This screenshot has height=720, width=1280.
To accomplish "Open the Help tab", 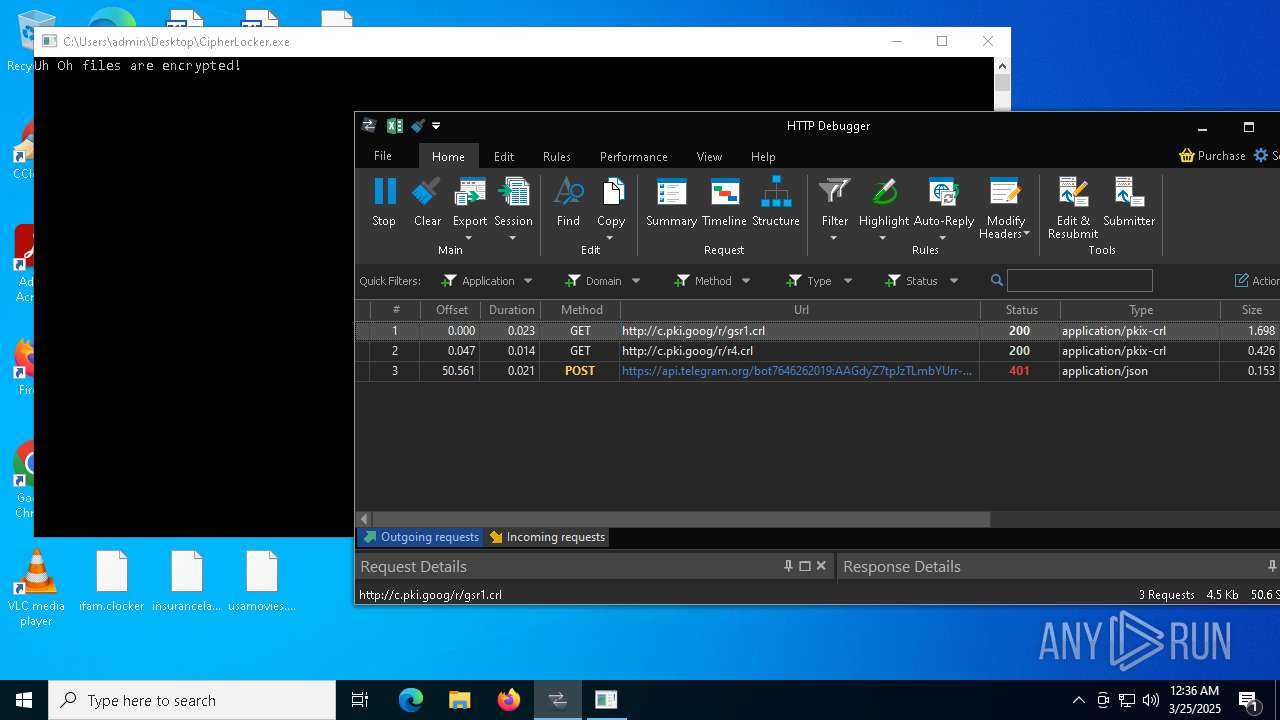I will point(763,156).
